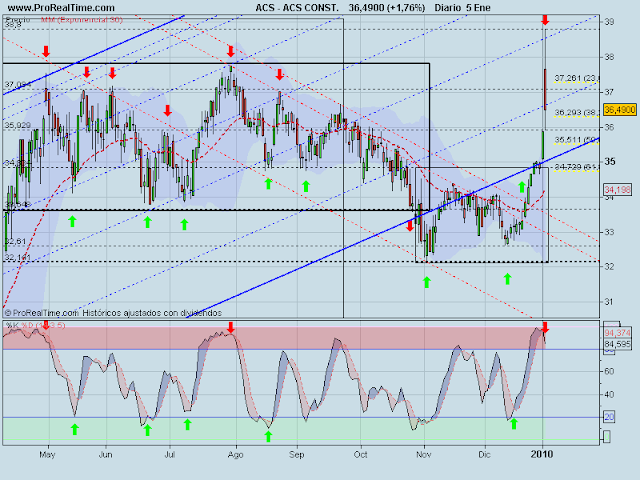Click the red 34,198 moving average tag
This screenshot has height=480, width=640.
pyautogui.click(x=618, y=190)
